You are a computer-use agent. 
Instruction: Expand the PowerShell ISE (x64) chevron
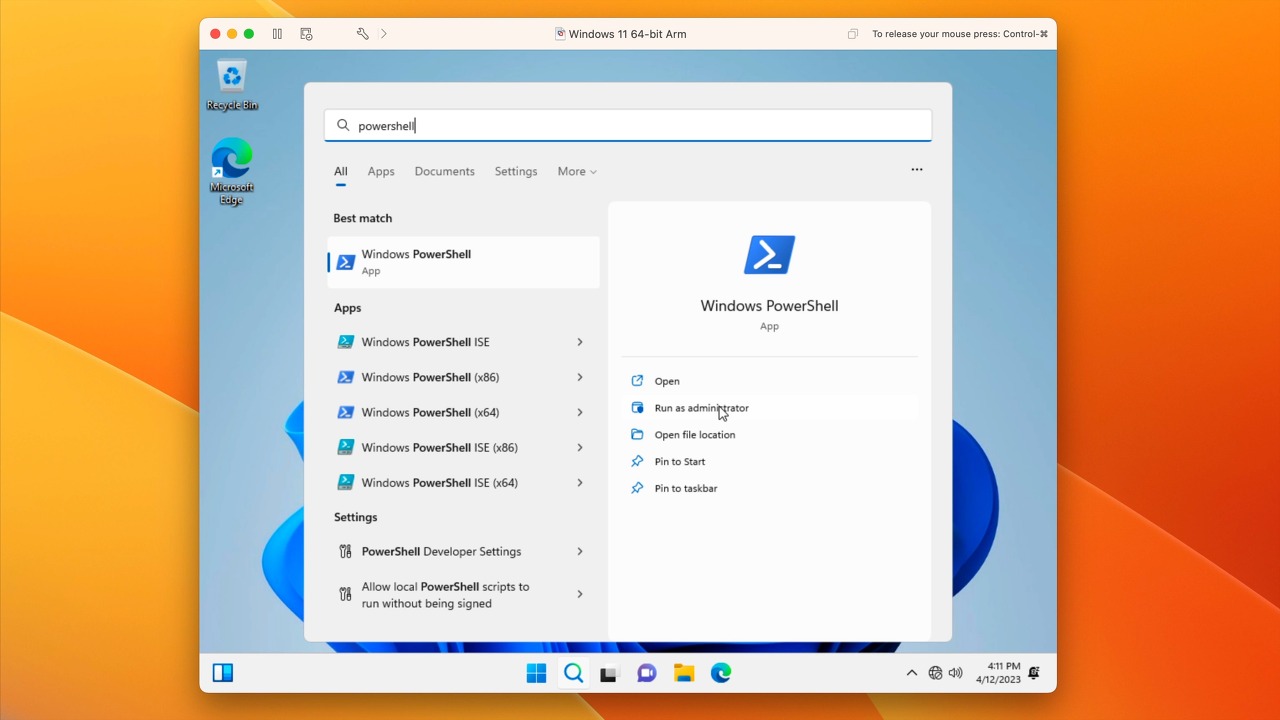coord(580,482)
